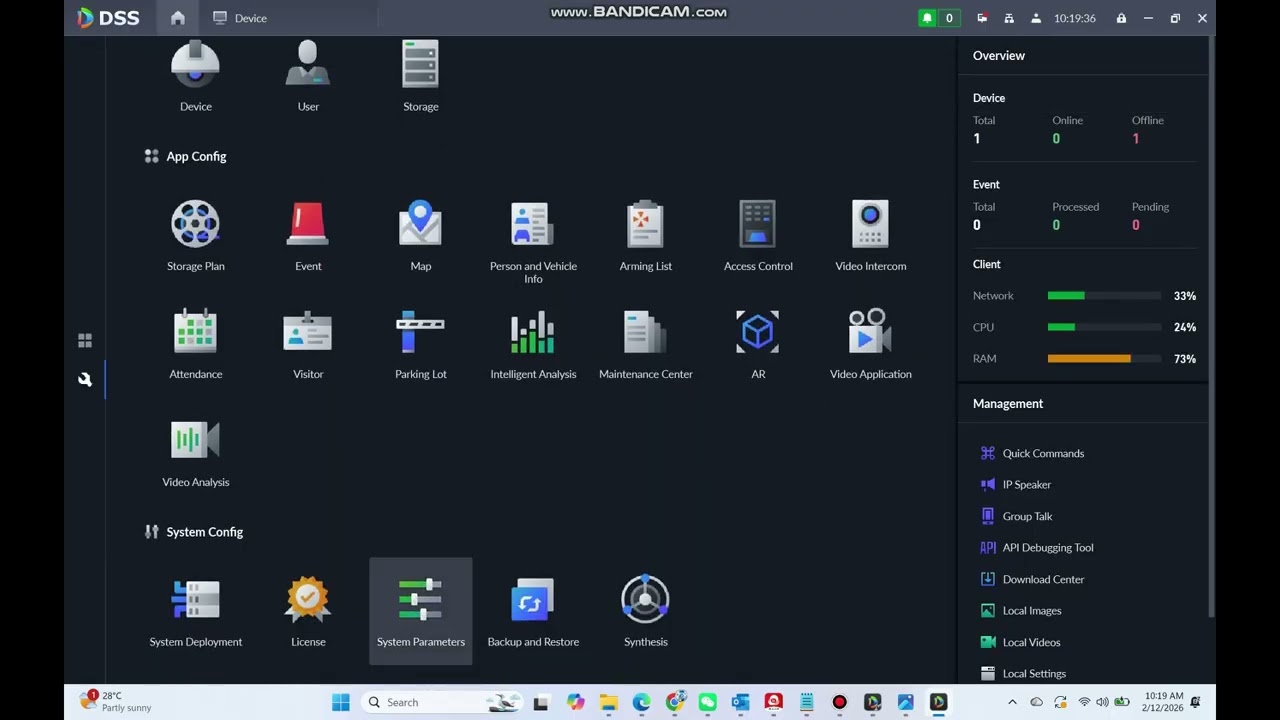Viewport: 1280px width, 720px height.
Task: Click the Management panel heading
Action: pos(1007,404)
